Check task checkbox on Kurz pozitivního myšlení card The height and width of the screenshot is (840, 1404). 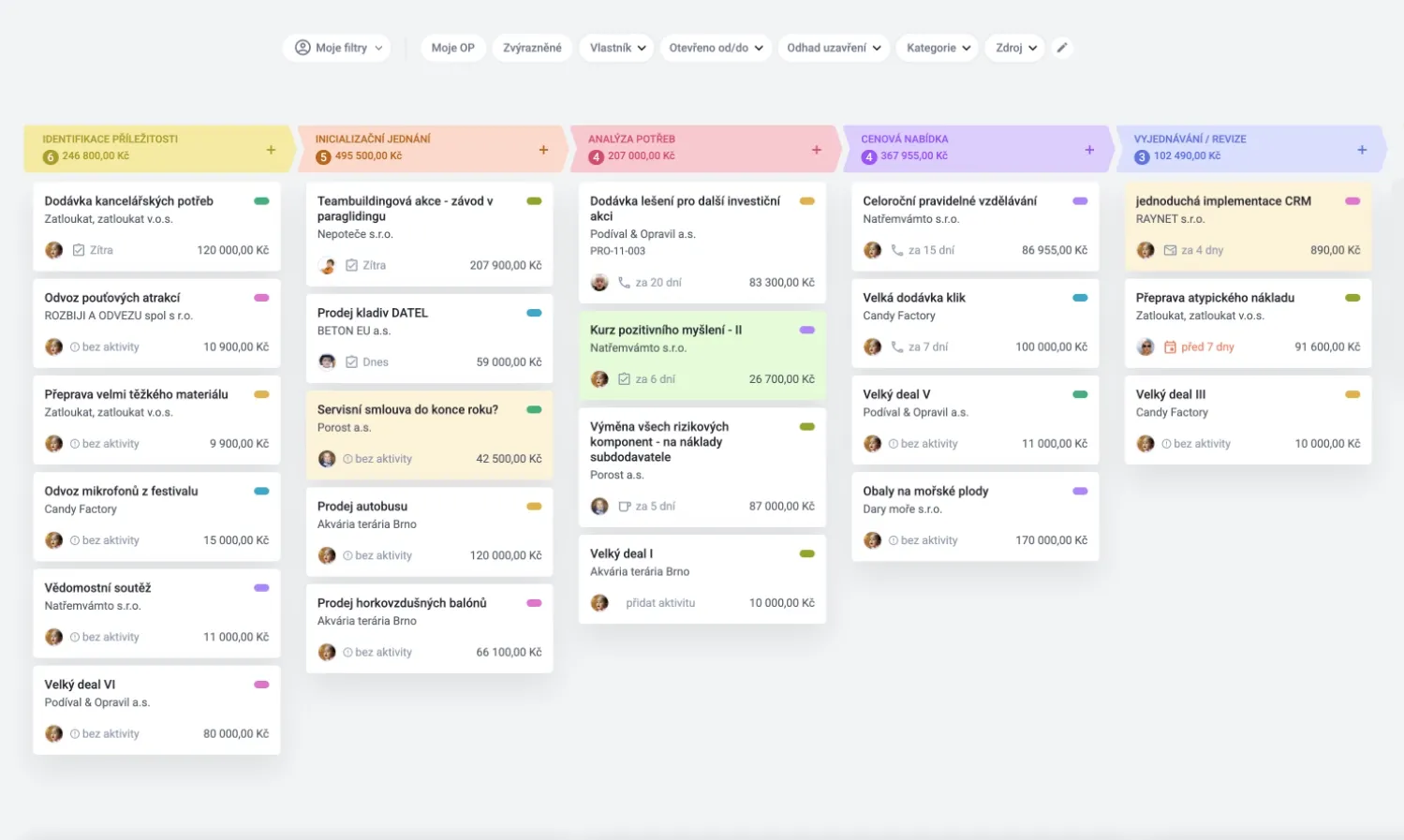624,379
